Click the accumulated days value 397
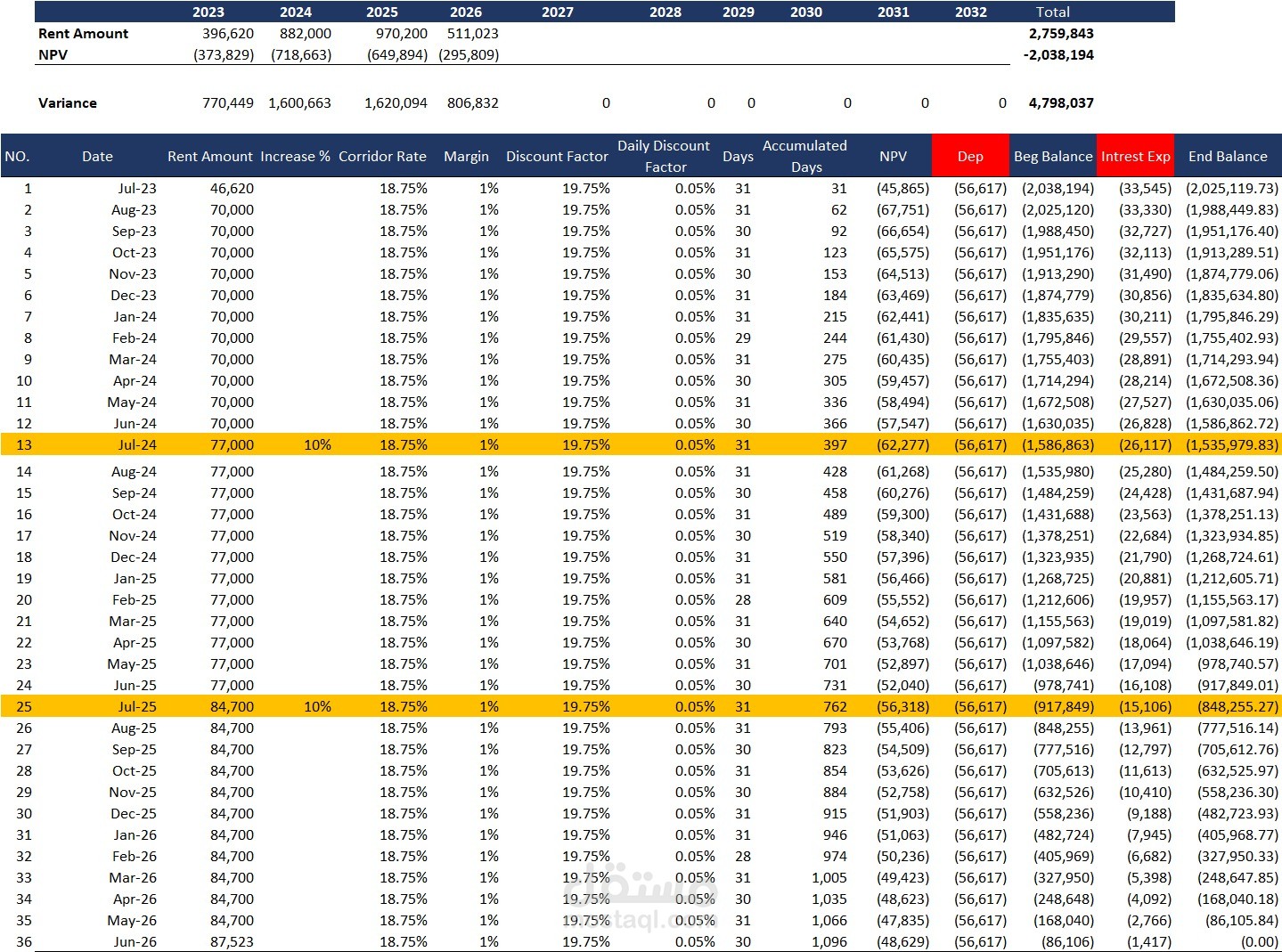 (x=835, y=444)
